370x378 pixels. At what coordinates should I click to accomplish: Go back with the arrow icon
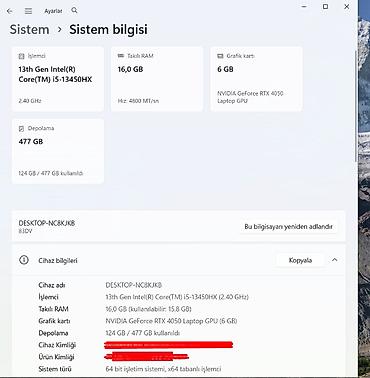click(x=10, y=11)
